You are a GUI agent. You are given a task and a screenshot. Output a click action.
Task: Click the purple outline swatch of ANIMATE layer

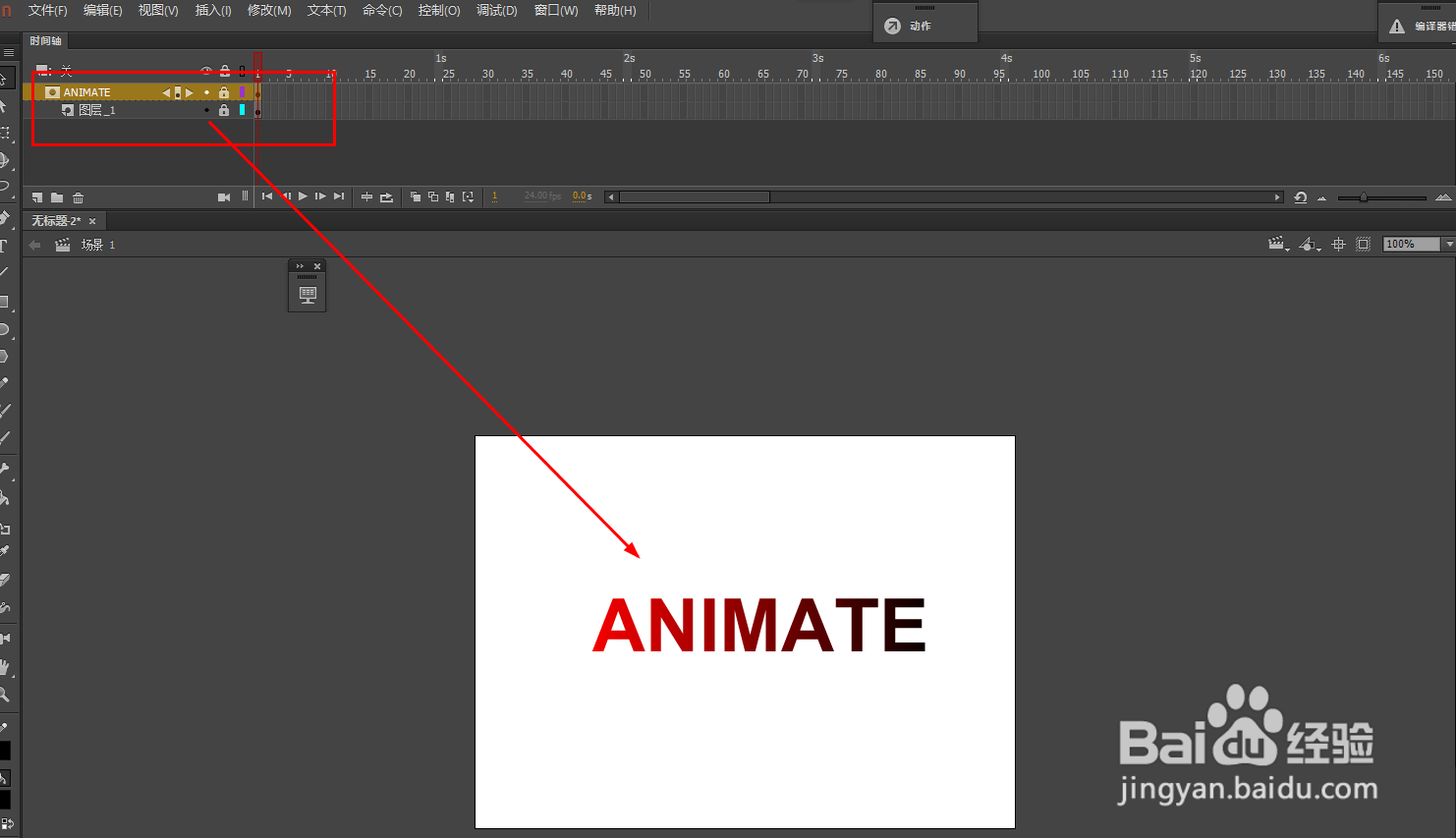[243, 92]
